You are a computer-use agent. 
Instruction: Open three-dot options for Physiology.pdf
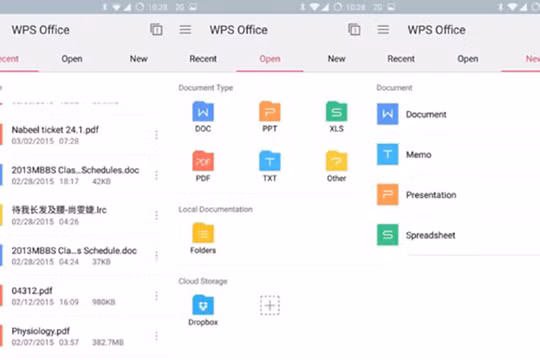(156, 336)
